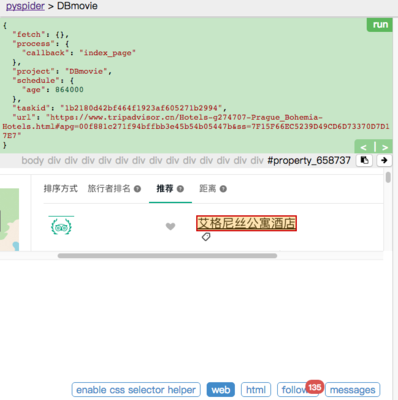Click the 排序方式 label
The width and height of the screenshot is (398, 400).
[60, 189]
